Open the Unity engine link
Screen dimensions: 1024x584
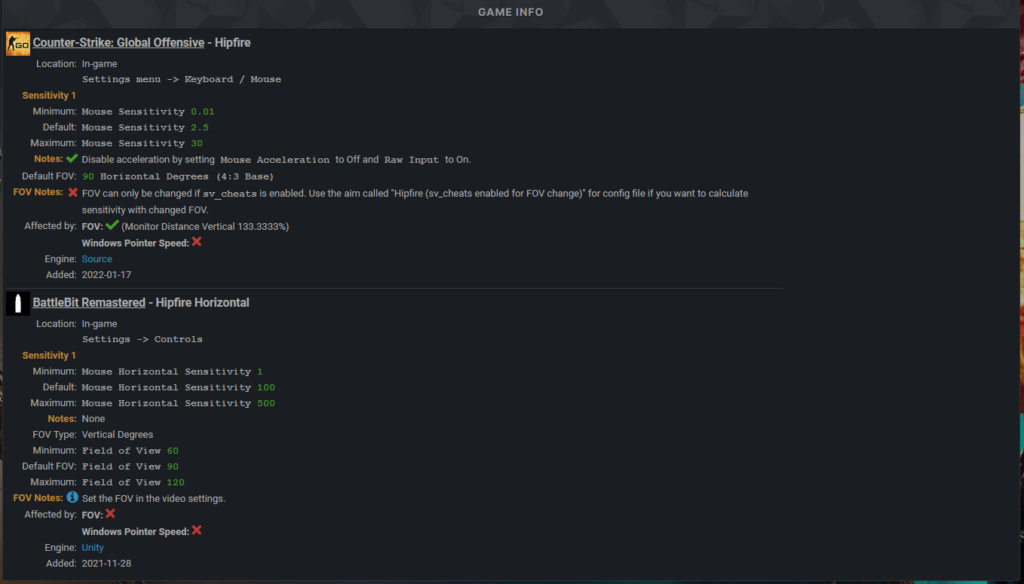tap(93, 547)
